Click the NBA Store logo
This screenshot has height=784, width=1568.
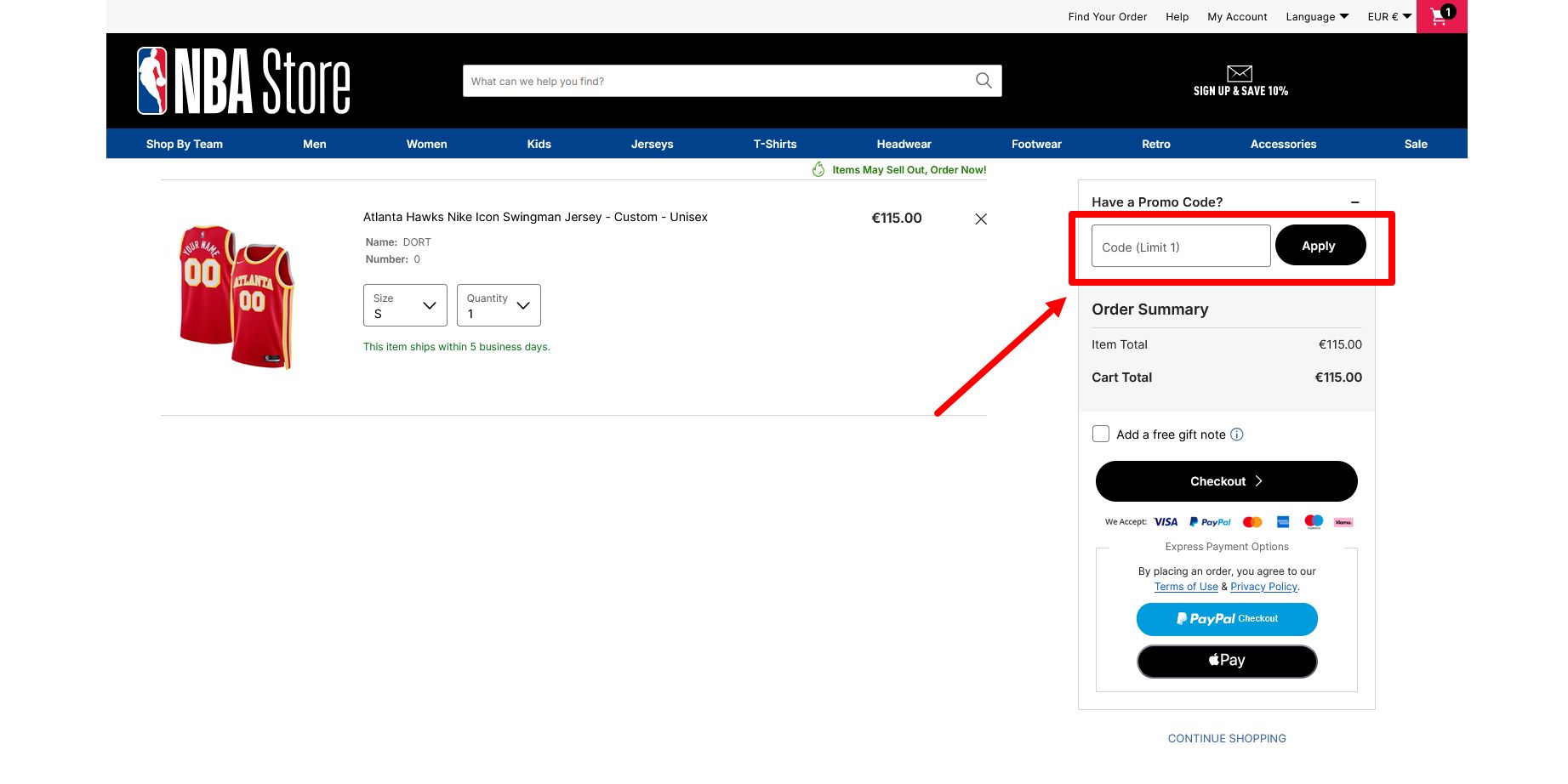[x=243, y=81]
